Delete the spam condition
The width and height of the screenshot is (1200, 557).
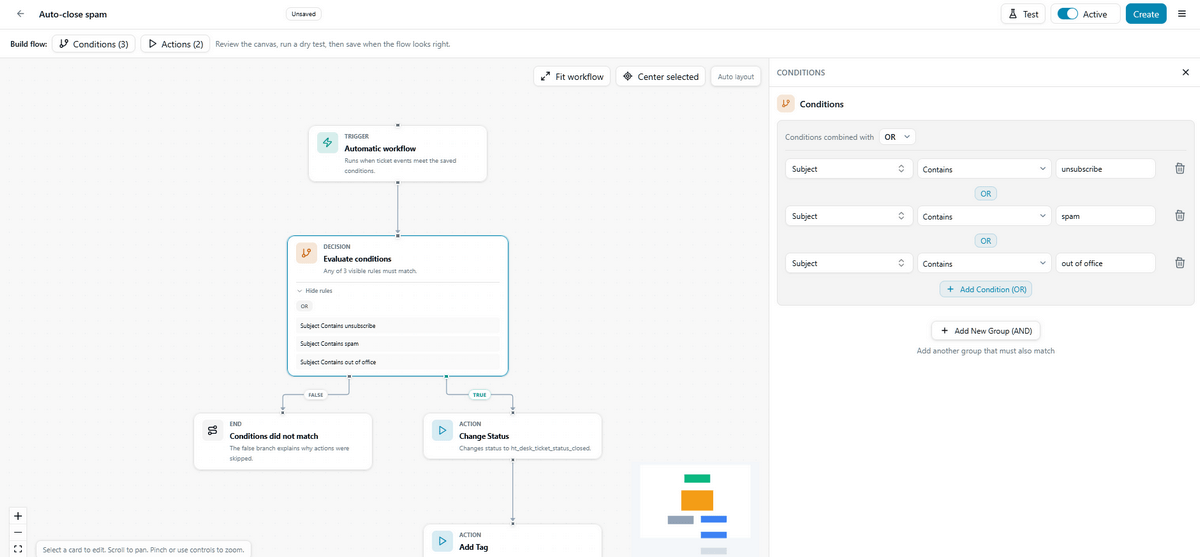coord(1179,216)
